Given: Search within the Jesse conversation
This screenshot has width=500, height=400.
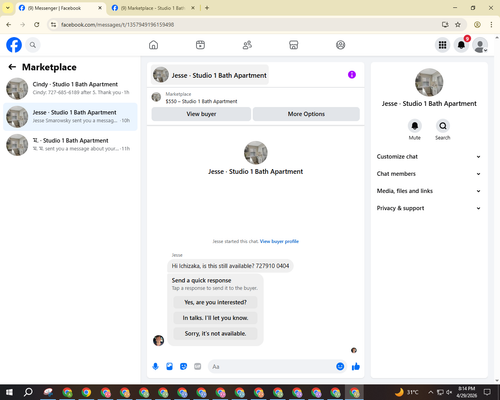Looking at the screenshot, I should tap(443, 126).
